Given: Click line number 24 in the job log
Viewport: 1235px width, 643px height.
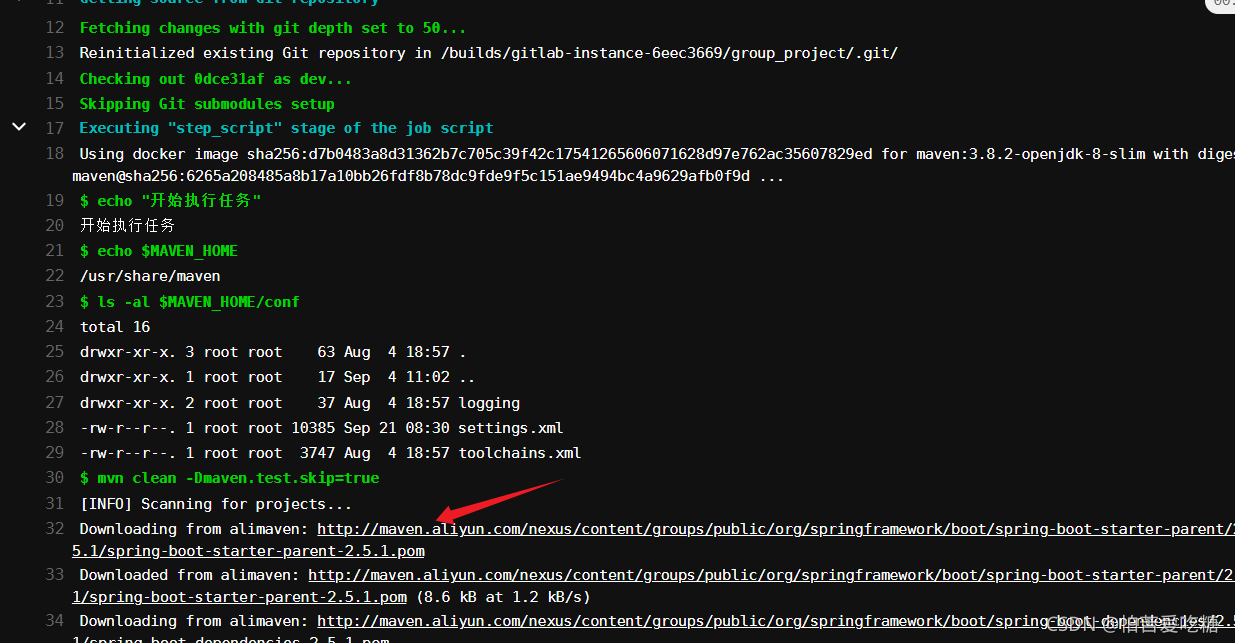Looking at the screenshot, I should (55, 327).
